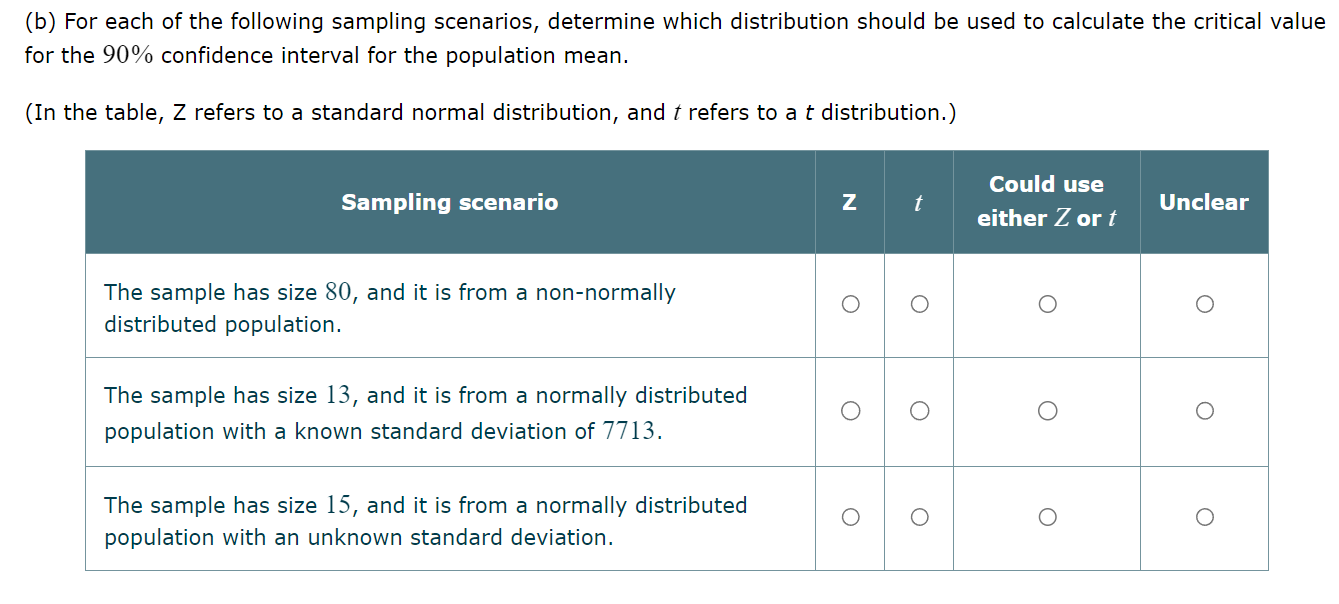Click the 'Sampling scenario' header cell
This screenshot has width=1339, height=604.
pyautogui.click(x=450, y=201)
